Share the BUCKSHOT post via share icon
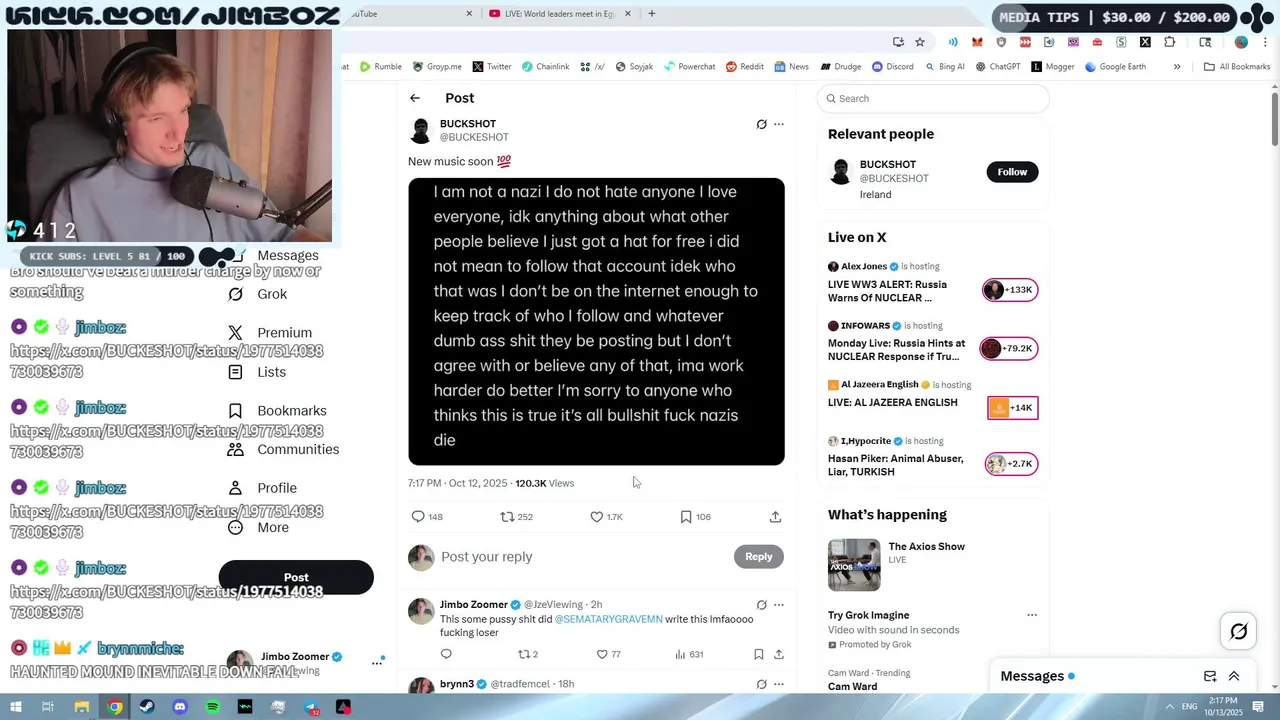1280x720 pixels. click(775, 517)
